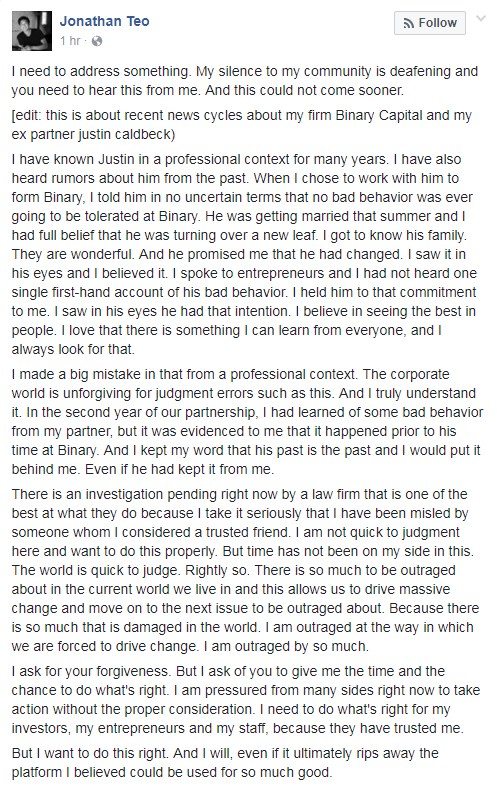Click the final paragraph starting 'But I want to do this right'

[x=225, y=763]
